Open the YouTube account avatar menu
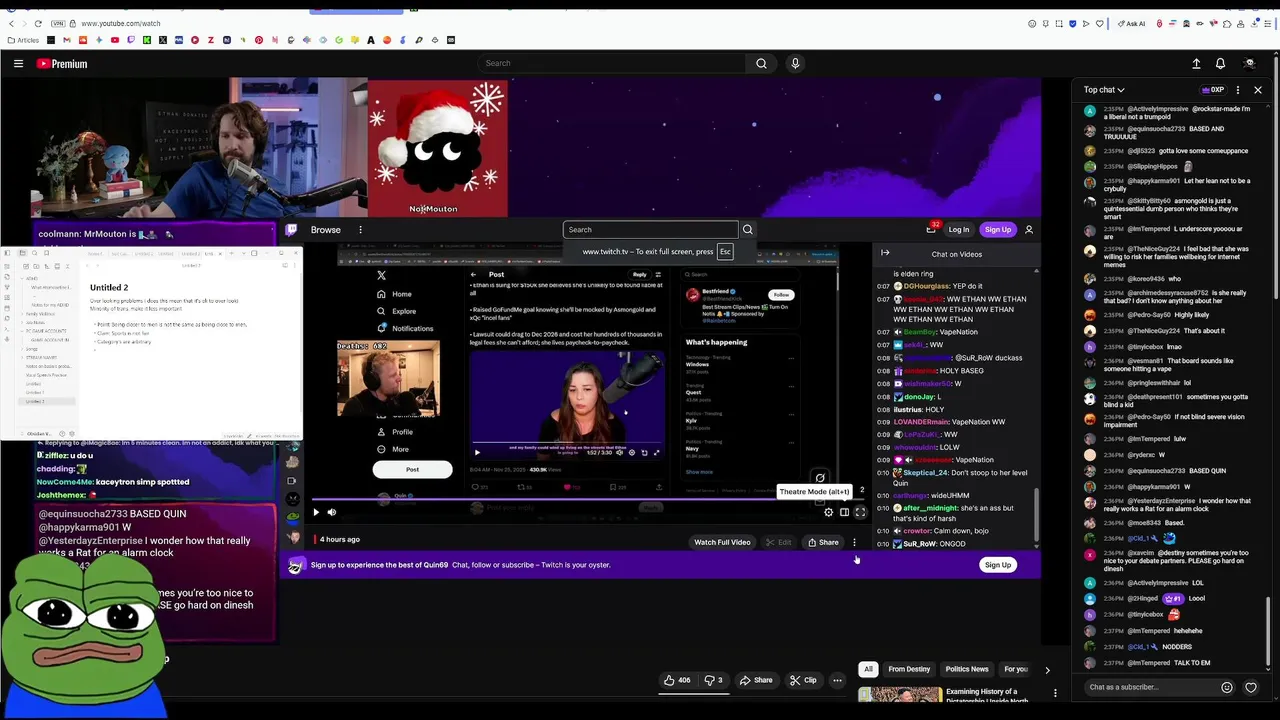 1249,63
